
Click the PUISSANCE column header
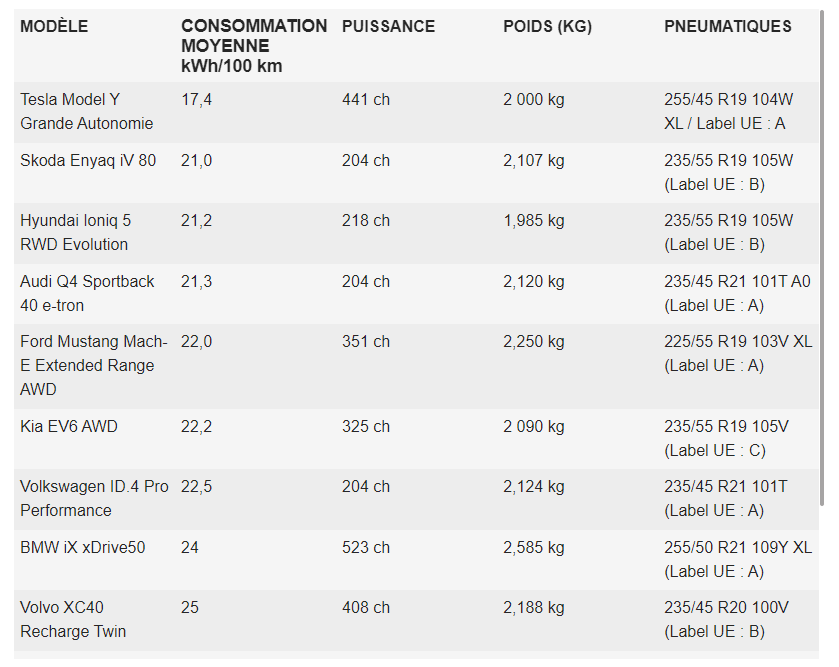388,26
